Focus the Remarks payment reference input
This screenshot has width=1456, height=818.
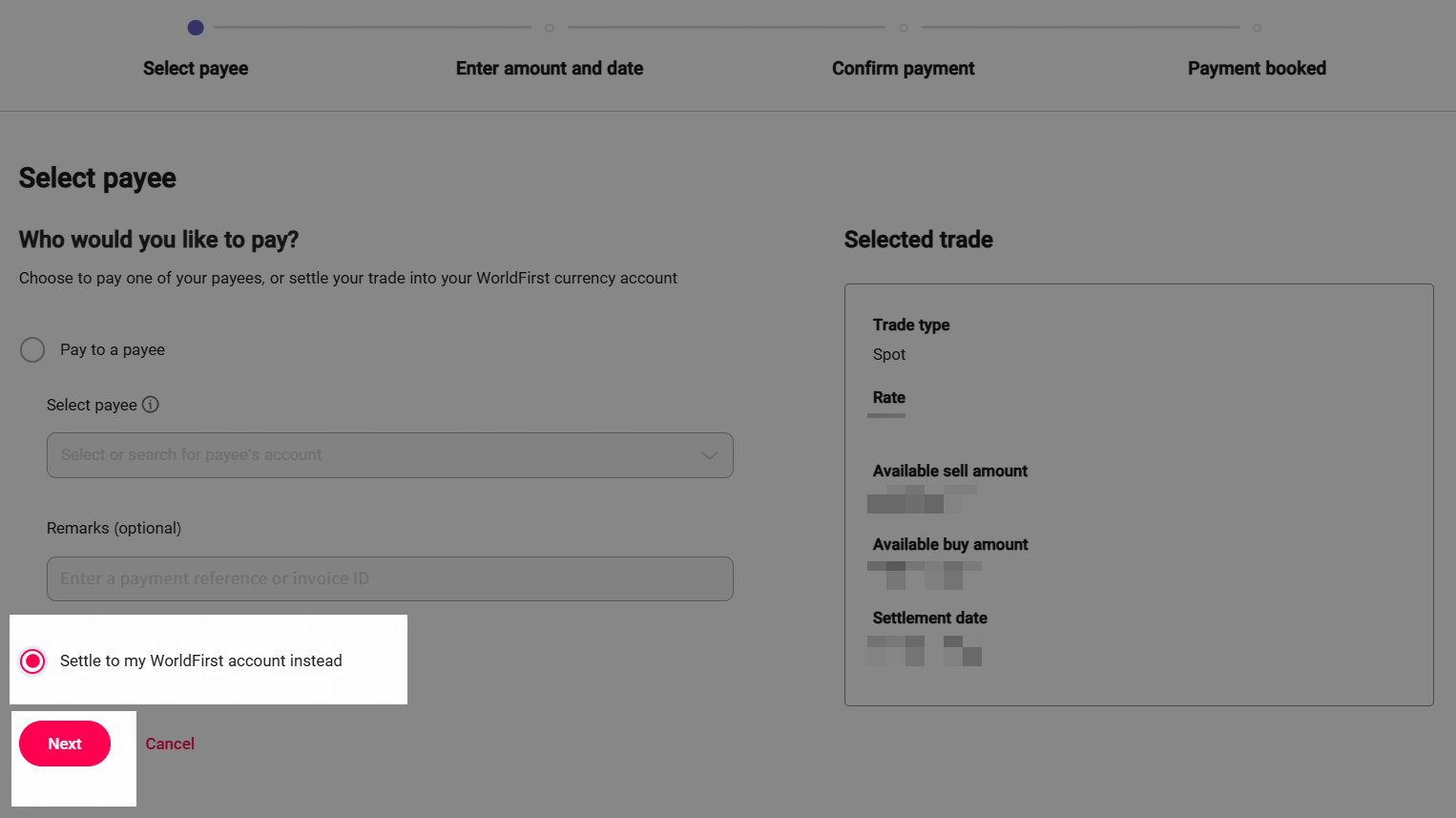(x=389, y=579)
